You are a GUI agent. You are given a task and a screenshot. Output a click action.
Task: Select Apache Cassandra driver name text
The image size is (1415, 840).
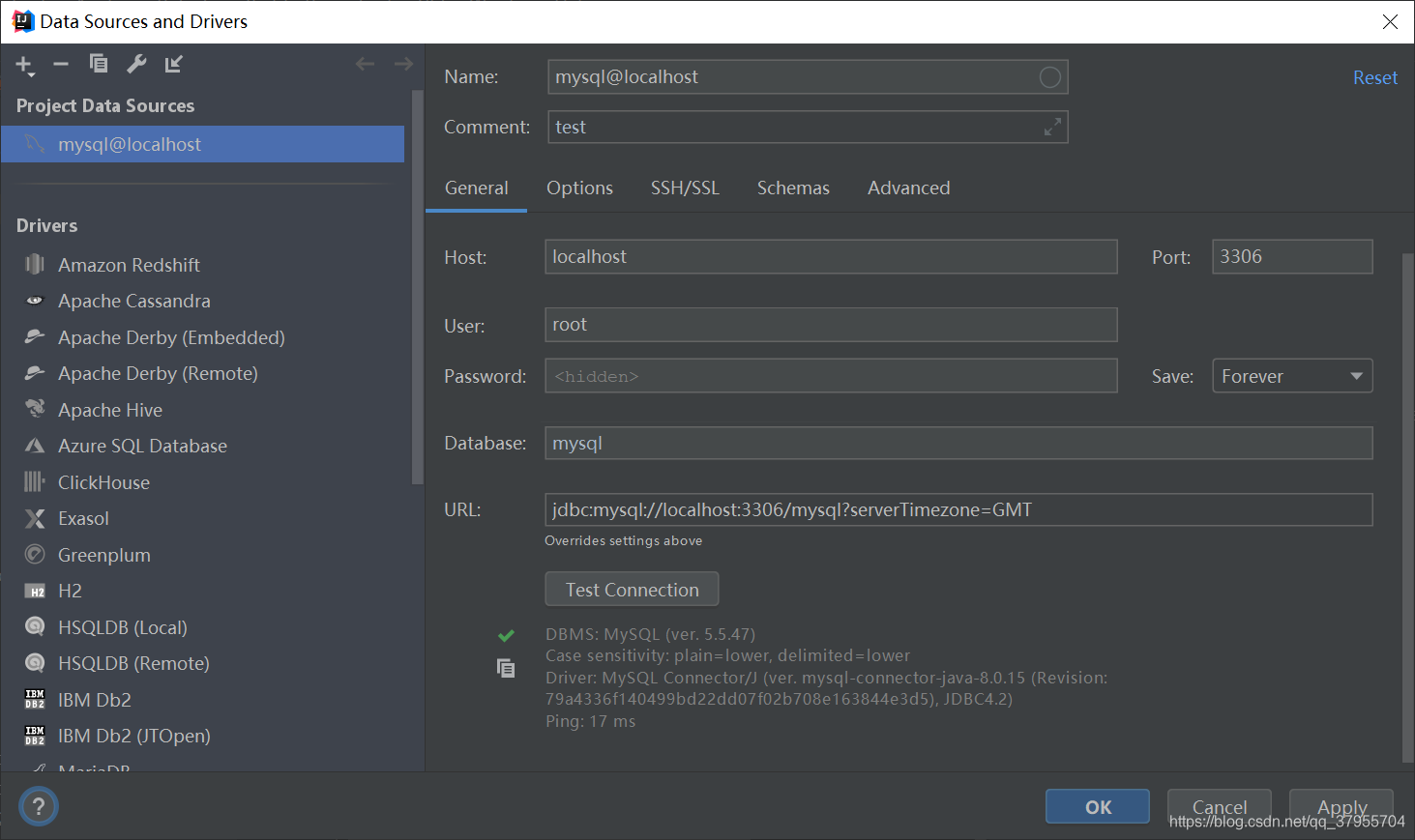click(x=134, y=301)
